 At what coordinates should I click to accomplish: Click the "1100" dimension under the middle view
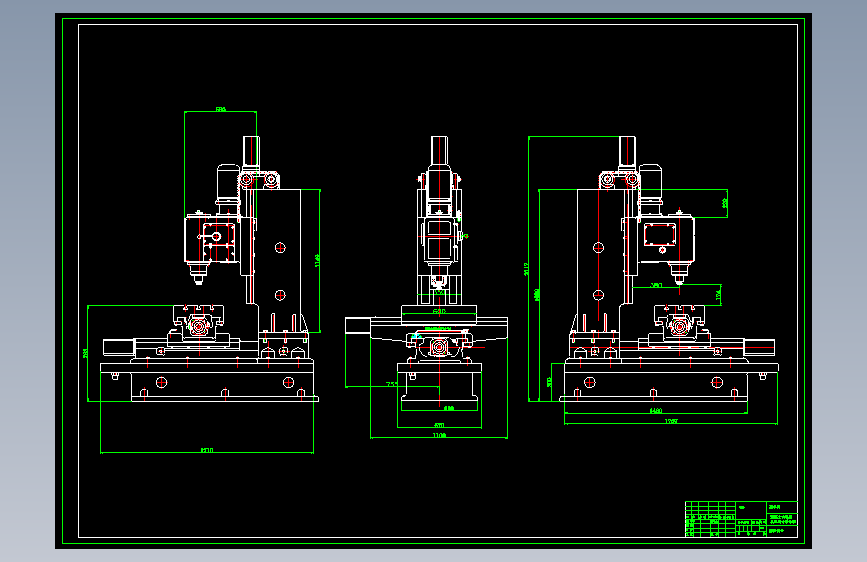click(439, 435)
